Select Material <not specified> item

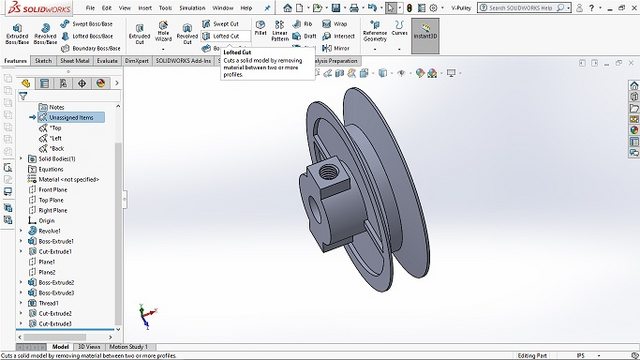tap(63, 180)
